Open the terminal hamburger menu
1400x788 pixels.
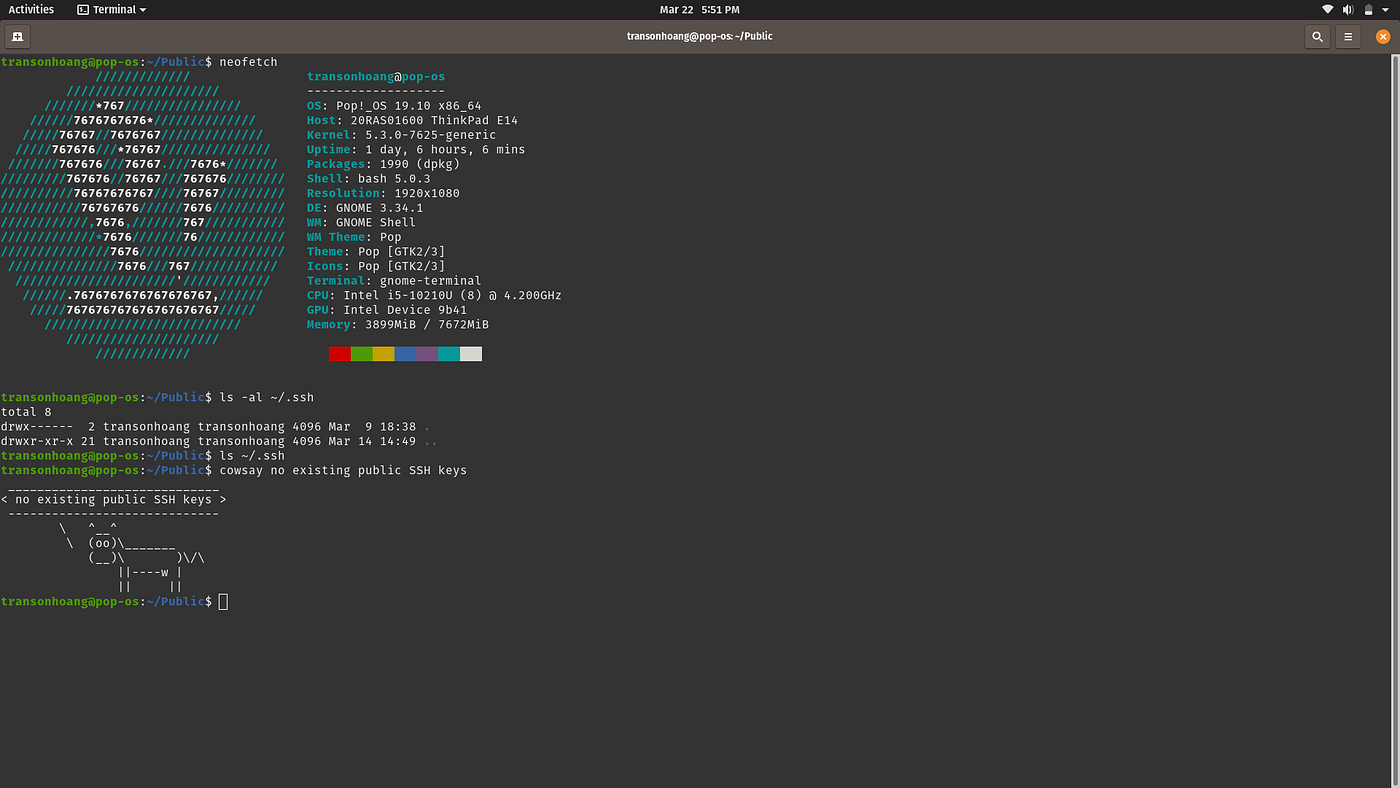[1347, 36]
